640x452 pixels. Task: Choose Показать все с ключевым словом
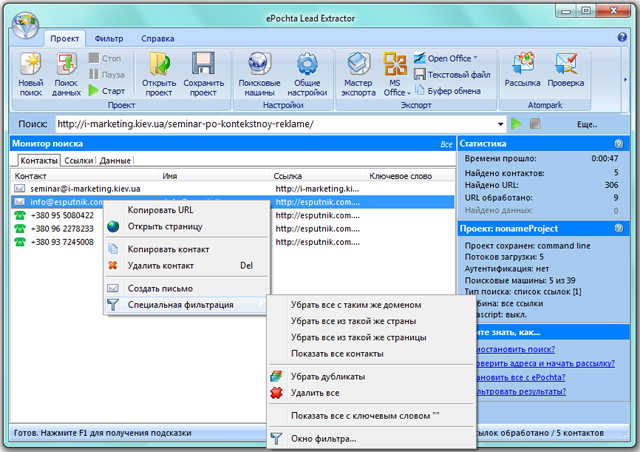(371, 416)
